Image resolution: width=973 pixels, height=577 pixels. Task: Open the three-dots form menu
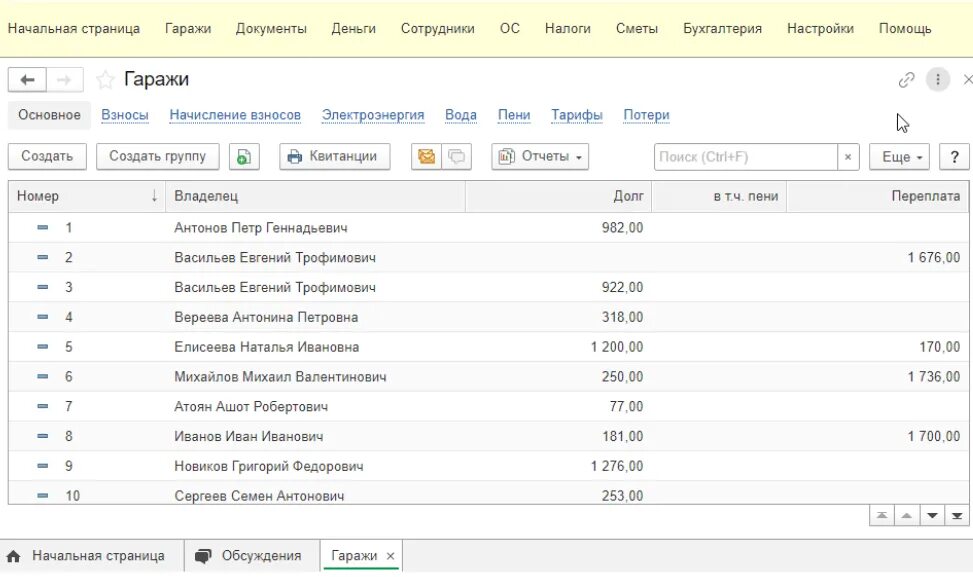(938, 79)
